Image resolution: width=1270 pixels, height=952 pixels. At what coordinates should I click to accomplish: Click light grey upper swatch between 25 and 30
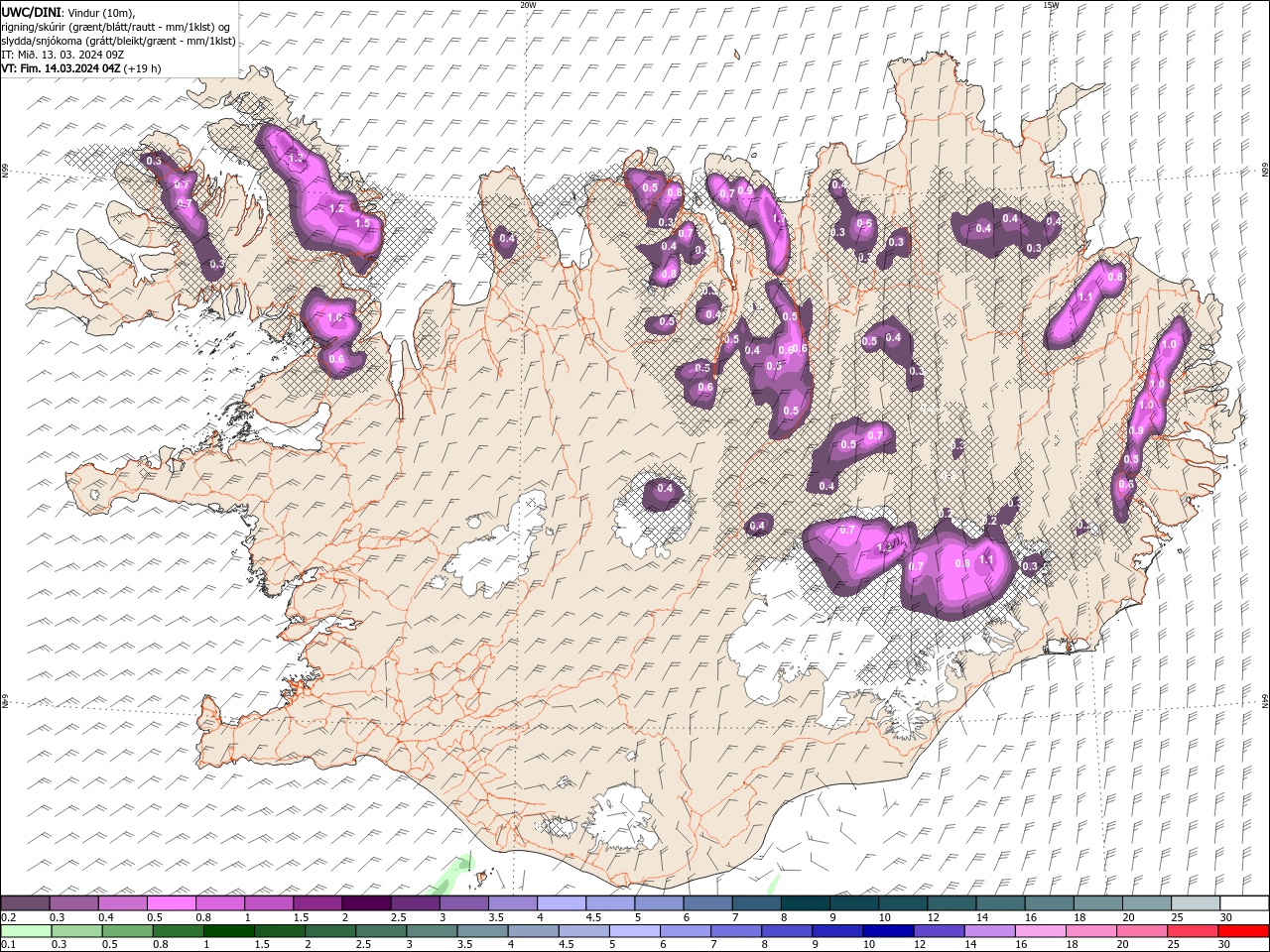(x=1195, y=903)
